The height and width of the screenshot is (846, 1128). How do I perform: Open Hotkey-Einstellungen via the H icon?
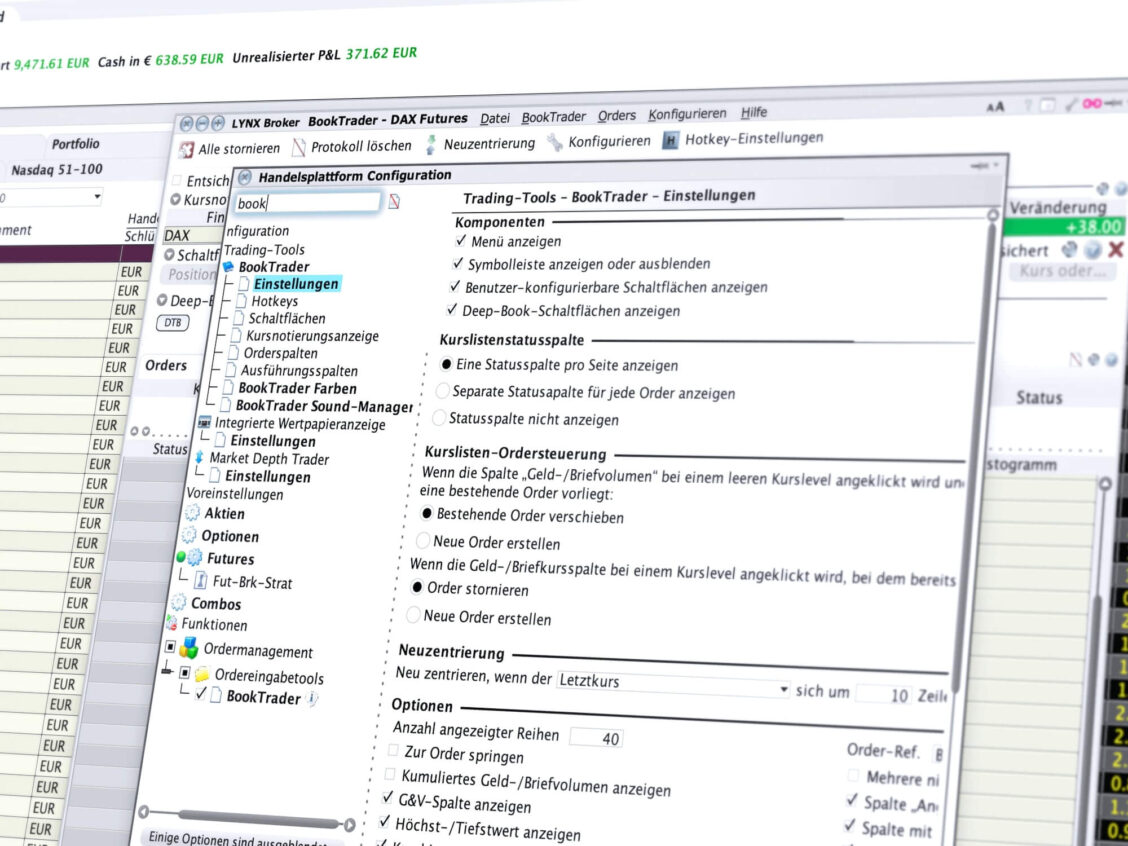[670, 141]
